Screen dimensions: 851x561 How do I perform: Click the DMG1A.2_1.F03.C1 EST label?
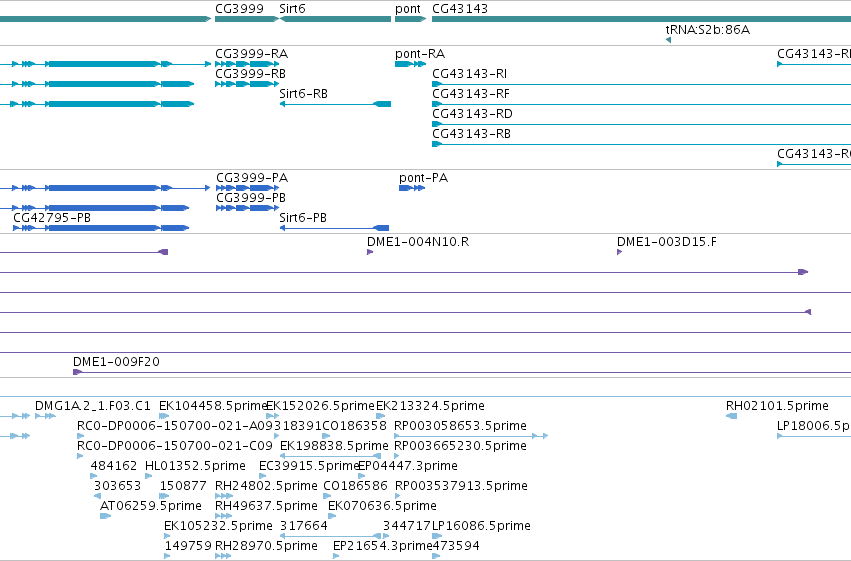pos(93,406)
